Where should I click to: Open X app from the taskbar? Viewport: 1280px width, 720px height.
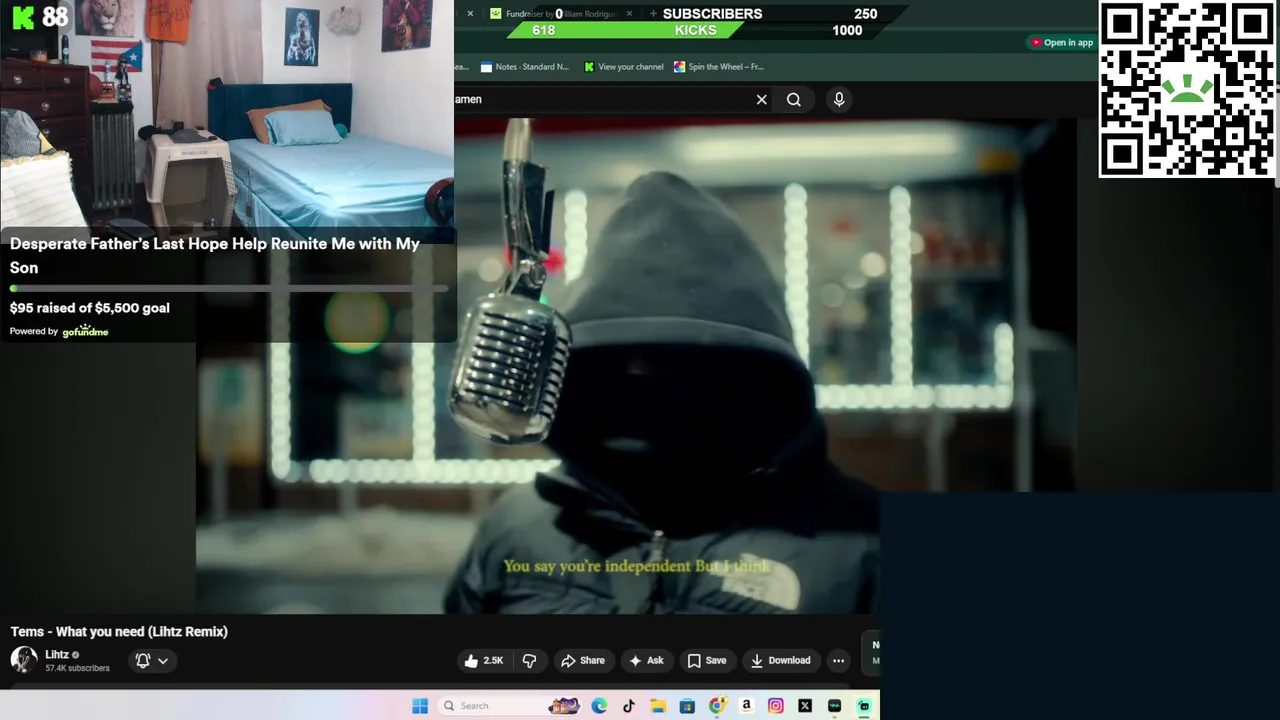(x=805, y=706)
